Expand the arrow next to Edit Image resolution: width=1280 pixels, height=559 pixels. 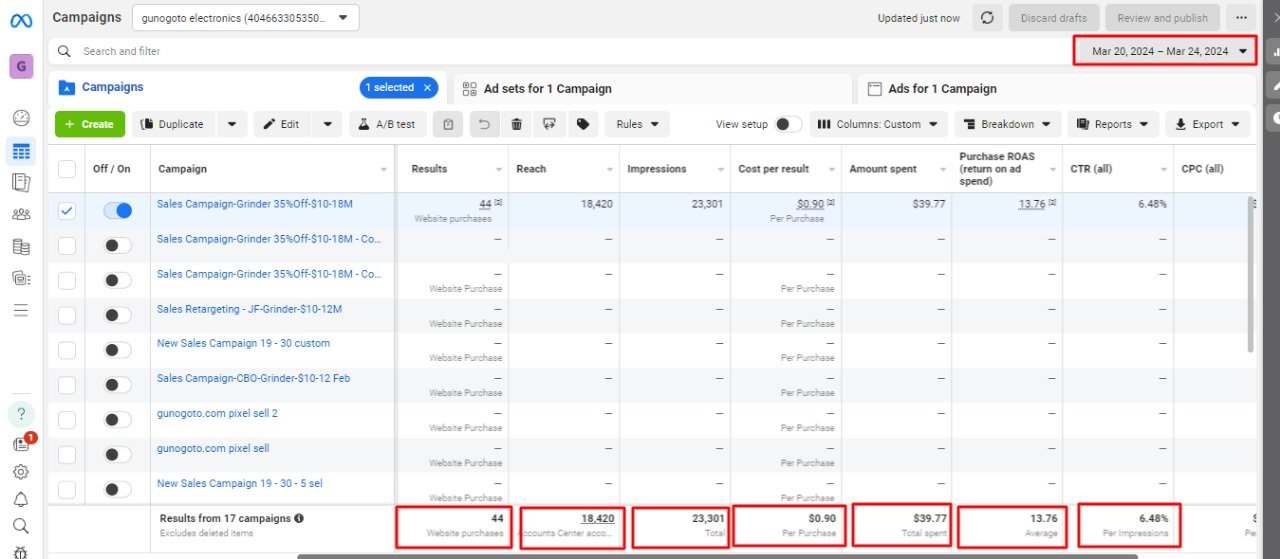tap(328, 124)
